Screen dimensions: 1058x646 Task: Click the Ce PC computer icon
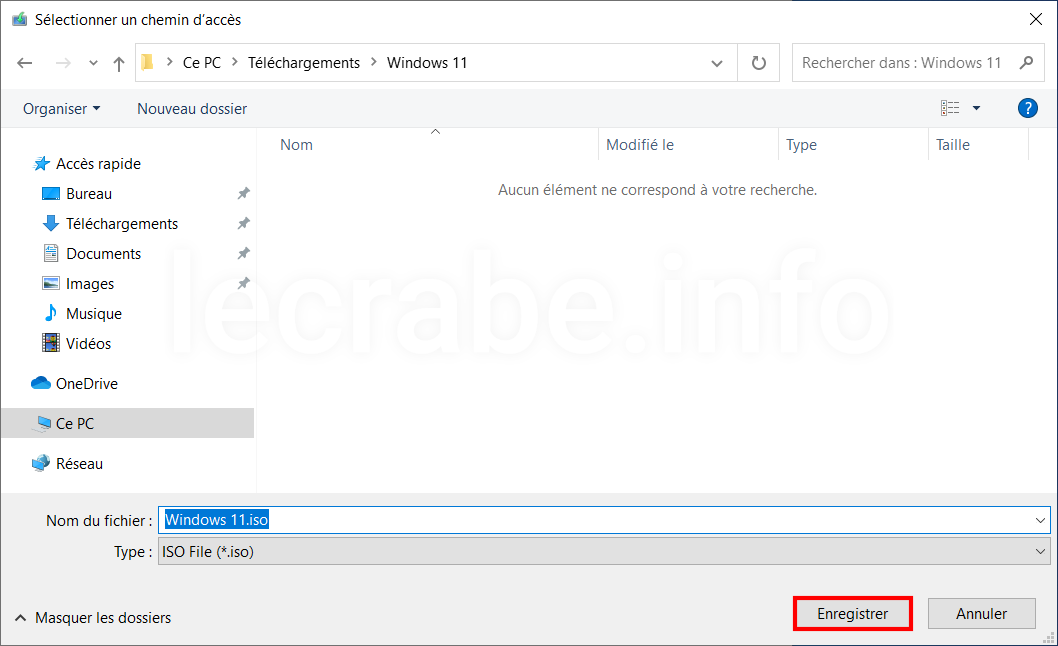pyautogui.click(x=43, y=424)
